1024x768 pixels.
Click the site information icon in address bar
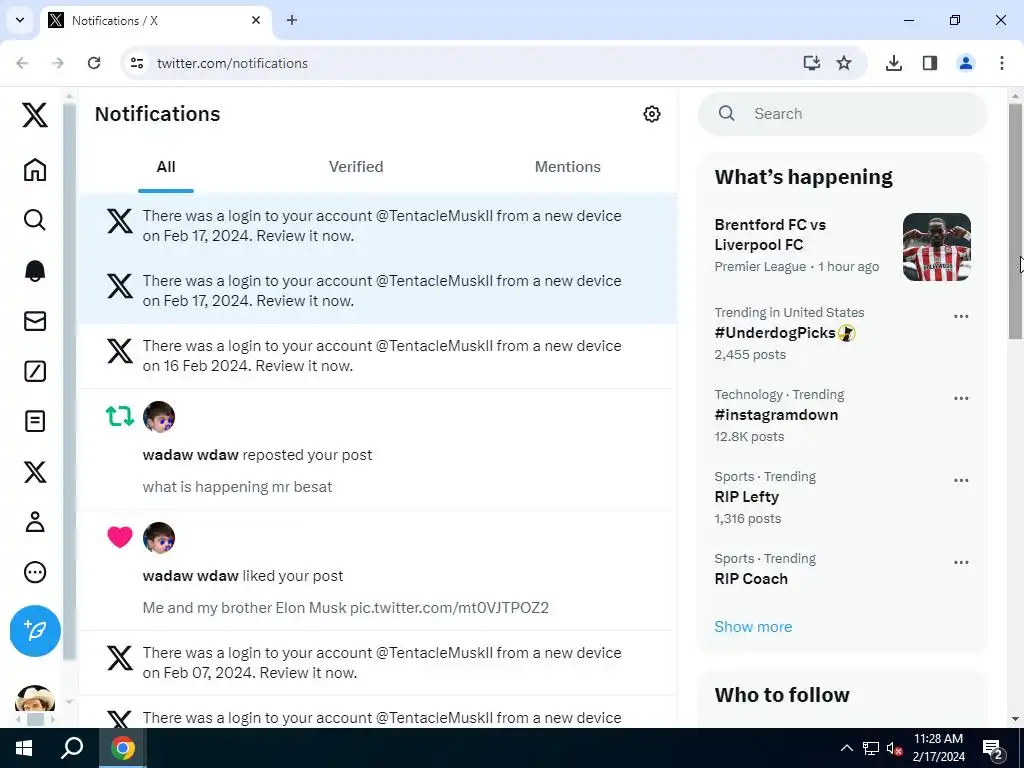click(137, 63)
